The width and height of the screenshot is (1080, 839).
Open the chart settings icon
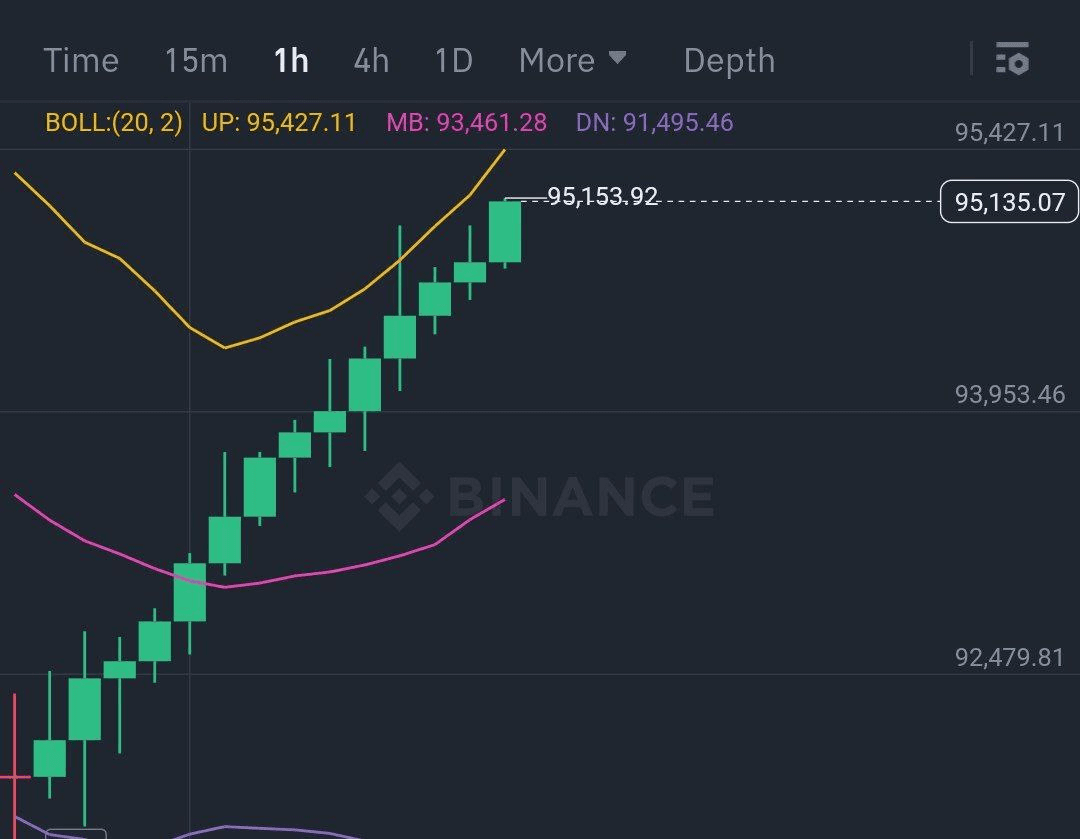tap(1012, 60)
